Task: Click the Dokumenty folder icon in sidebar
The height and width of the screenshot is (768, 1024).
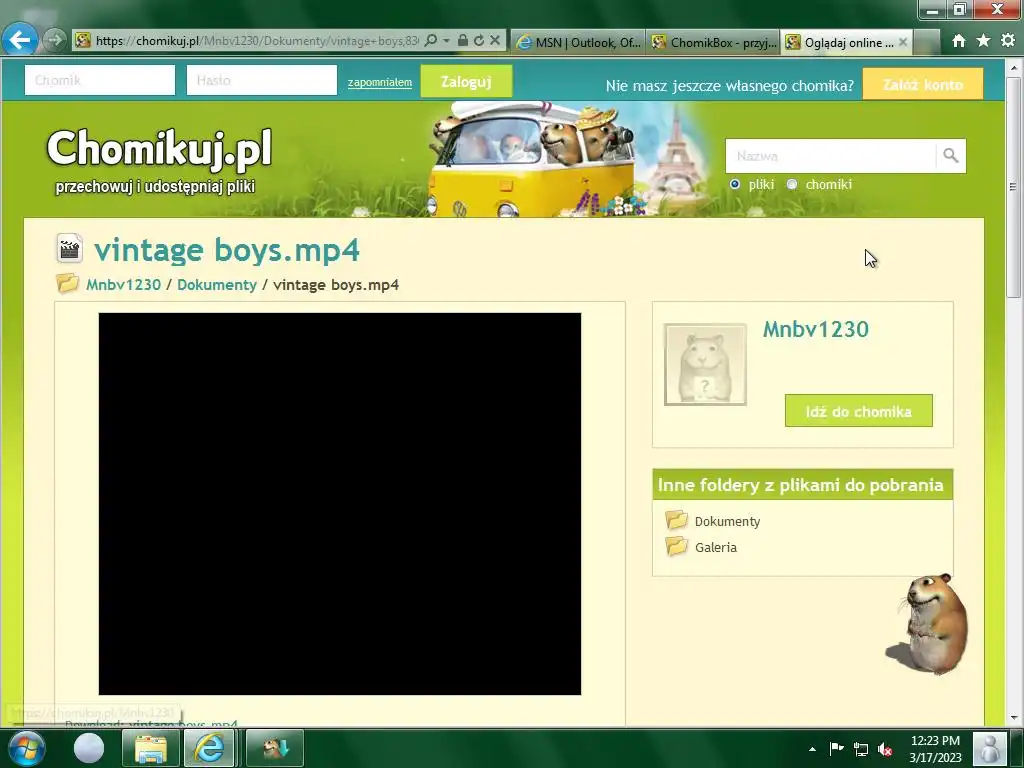Action: 677,520
